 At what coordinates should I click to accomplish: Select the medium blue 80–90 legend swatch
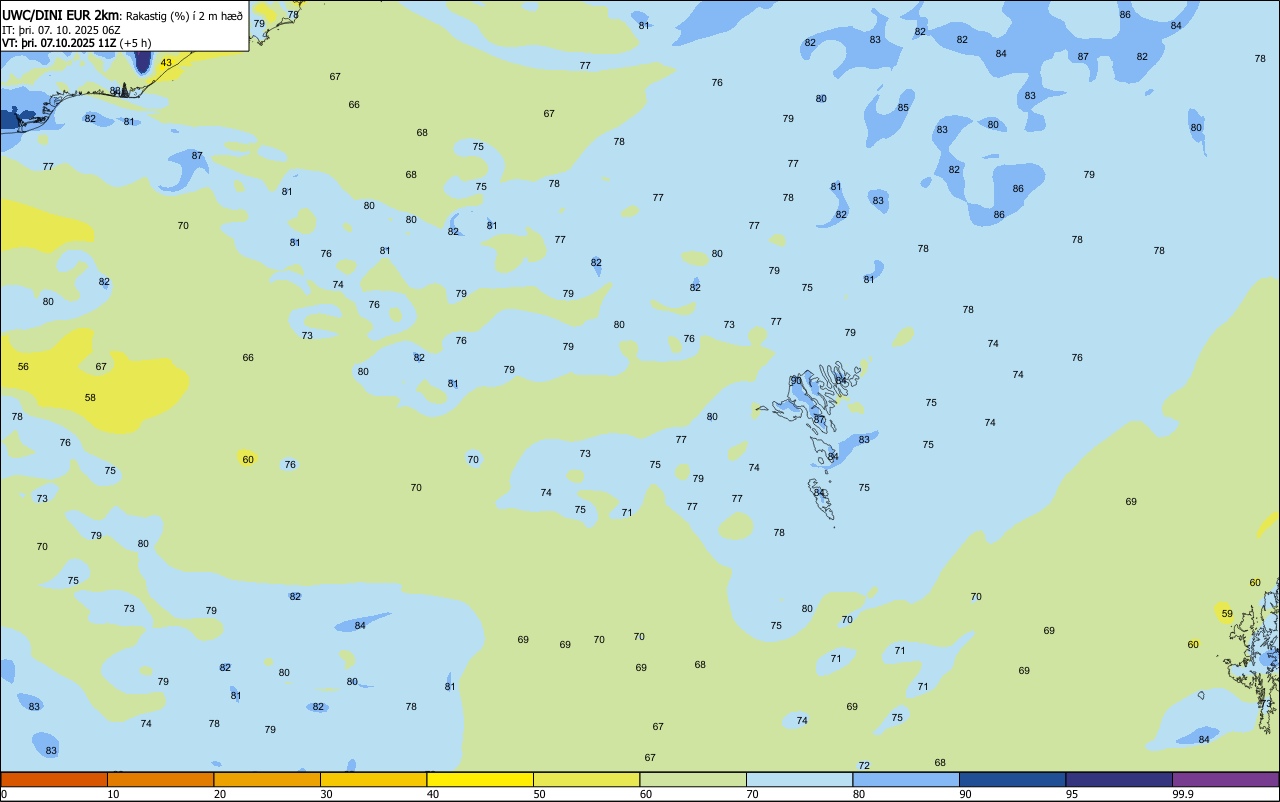[x=906, y=779]
